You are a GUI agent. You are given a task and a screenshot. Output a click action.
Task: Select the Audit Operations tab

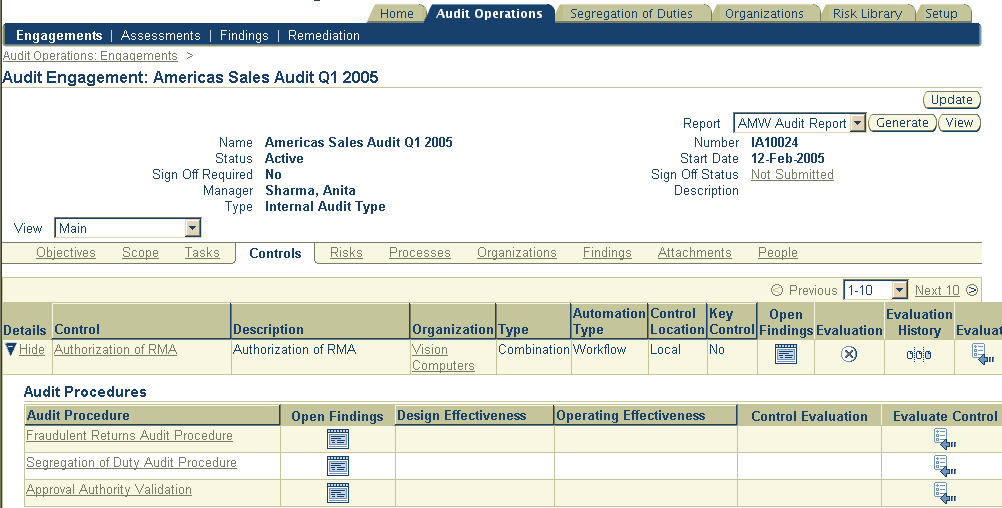[489, 13]
